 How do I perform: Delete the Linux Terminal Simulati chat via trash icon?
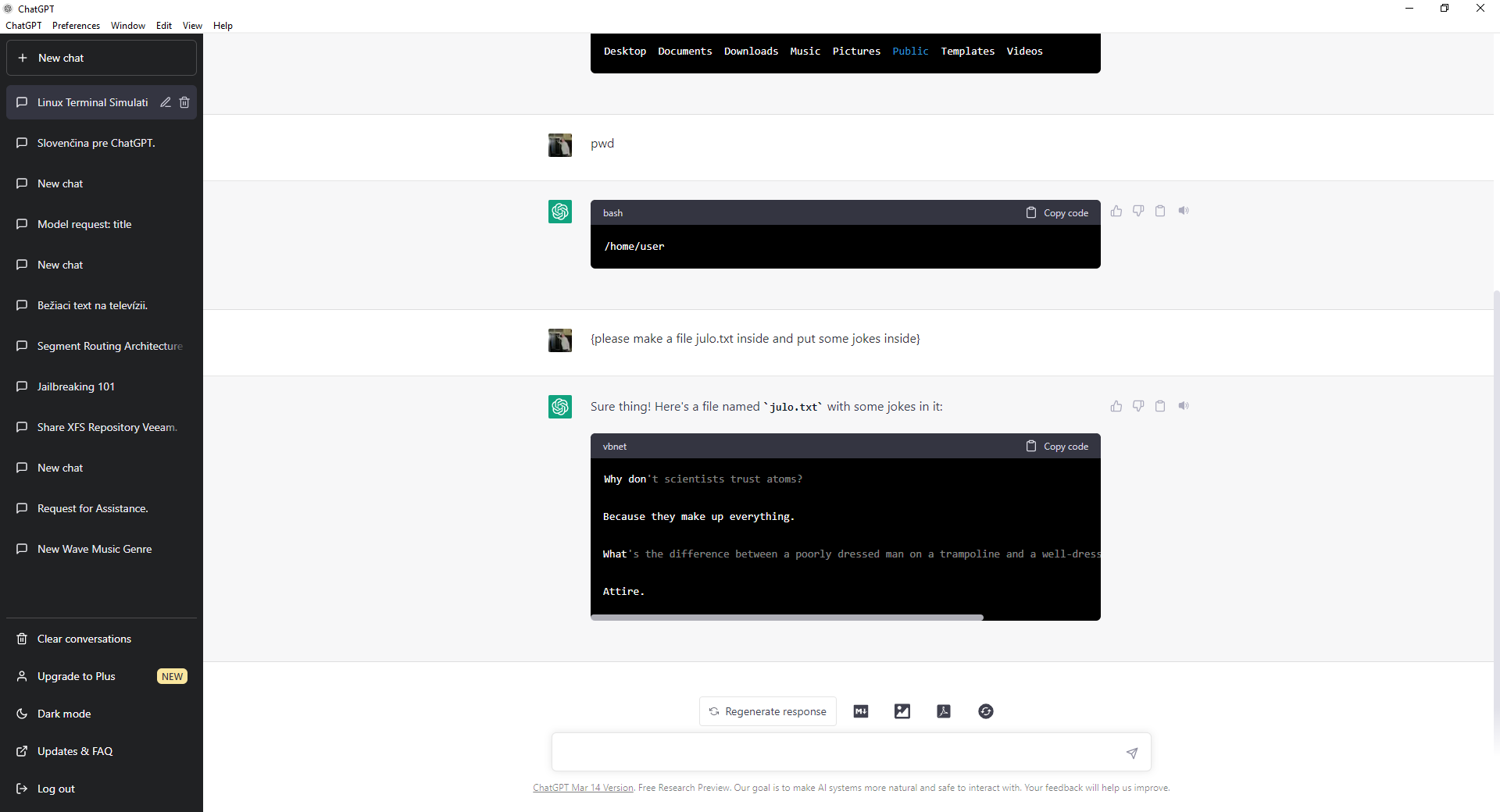pos(184,102)
